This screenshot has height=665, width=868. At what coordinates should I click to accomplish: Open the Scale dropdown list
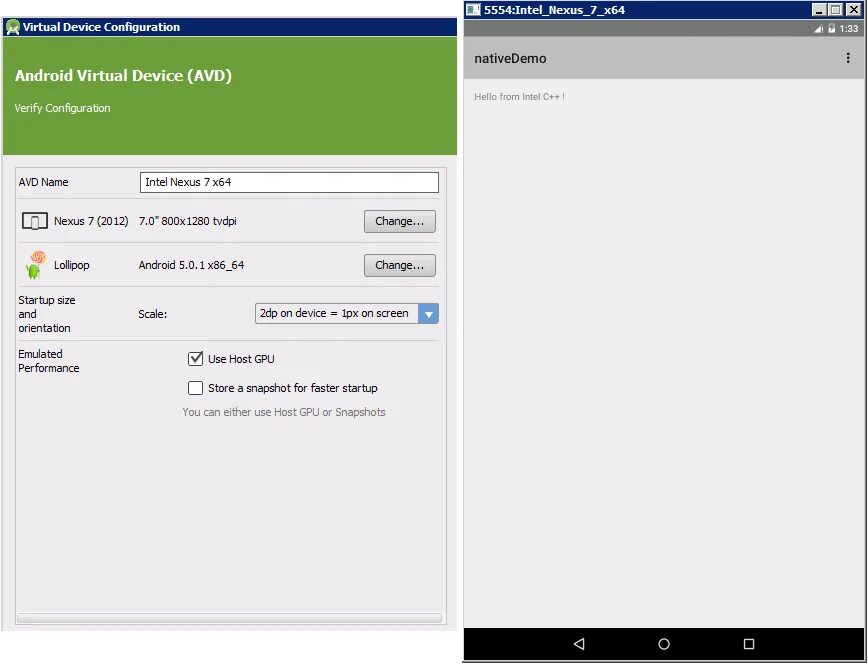(347, 313)
